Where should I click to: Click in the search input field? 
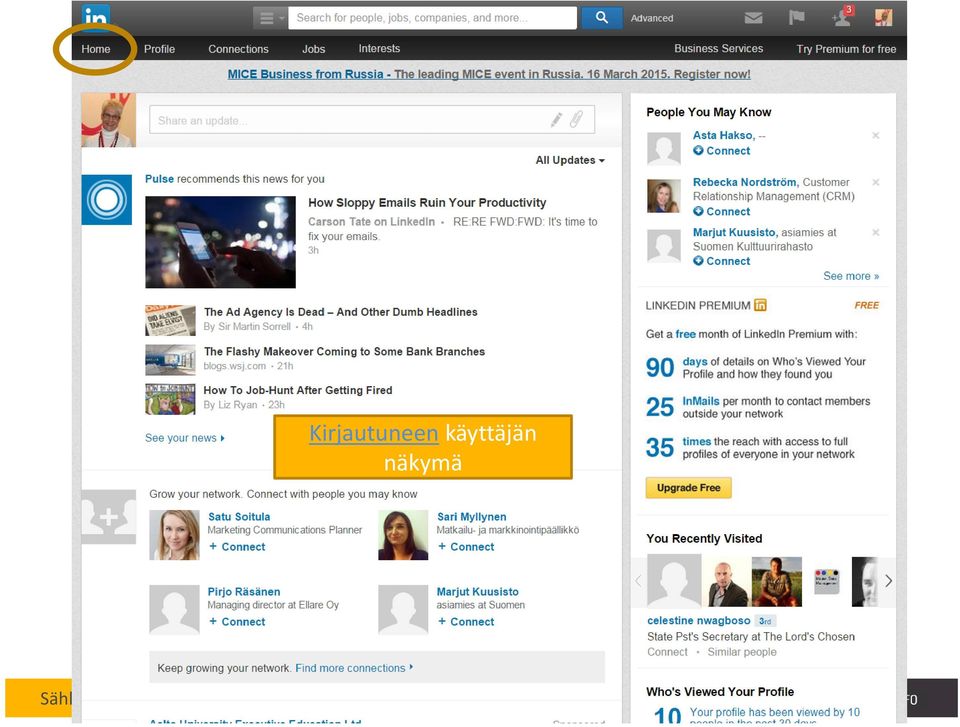pos(432,18)
